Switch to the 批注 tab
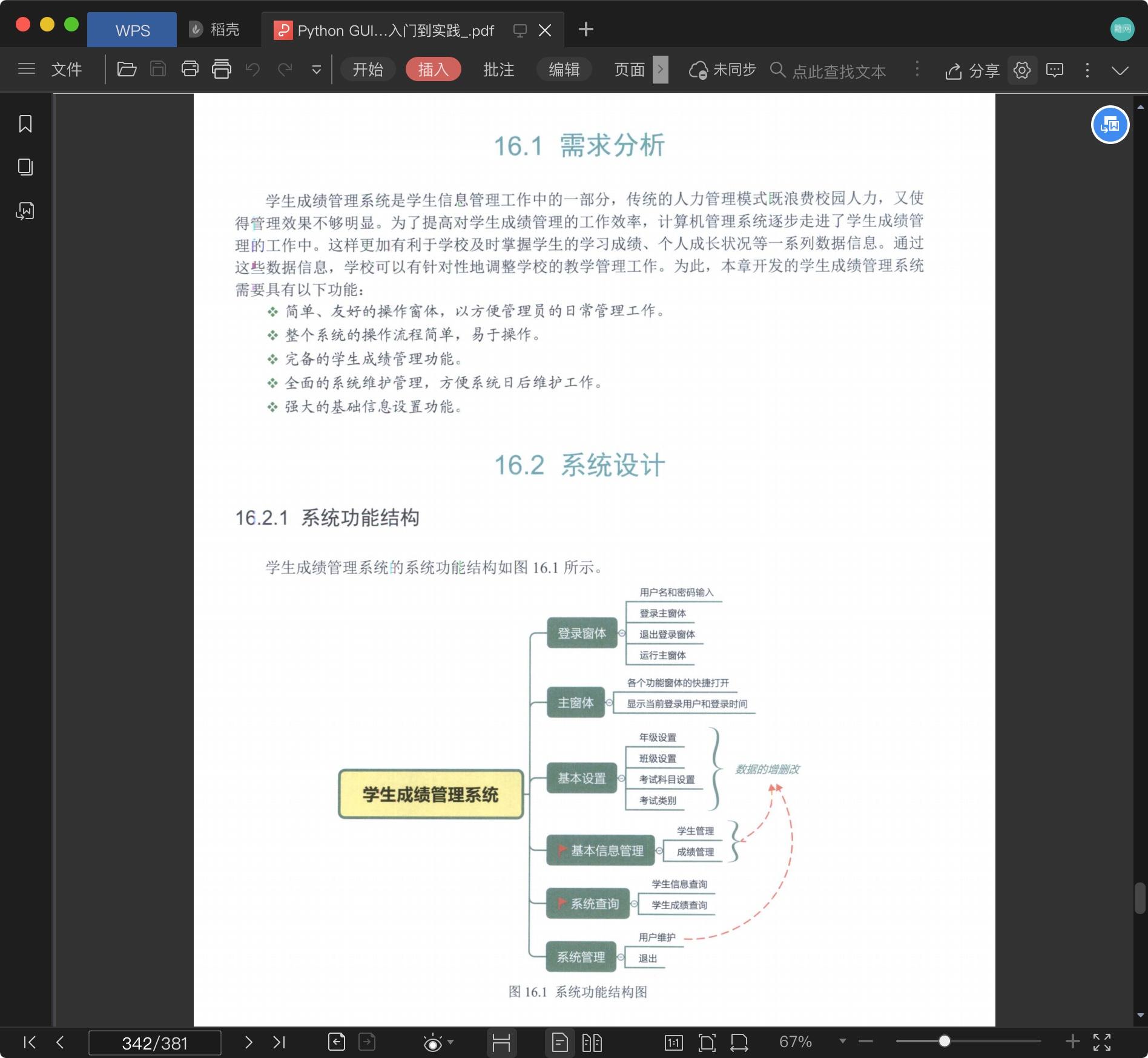 (499, 70)
